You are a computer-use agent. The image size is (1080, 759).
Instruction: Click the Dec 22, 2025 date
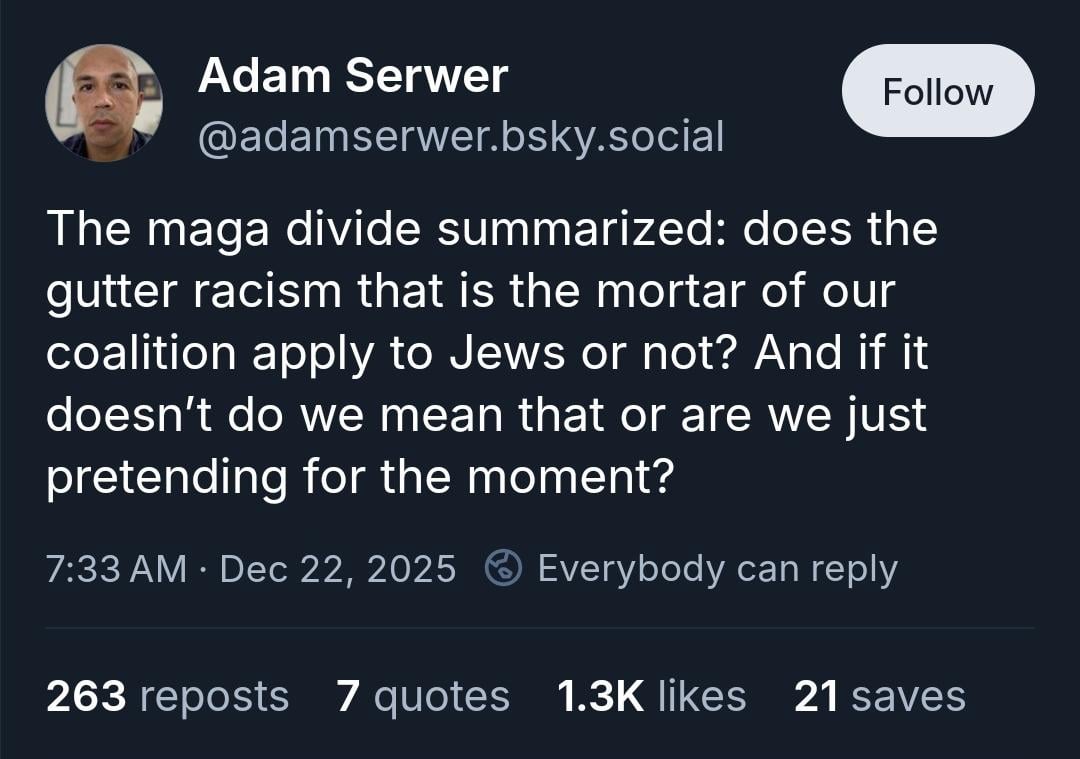coord(337,568)
